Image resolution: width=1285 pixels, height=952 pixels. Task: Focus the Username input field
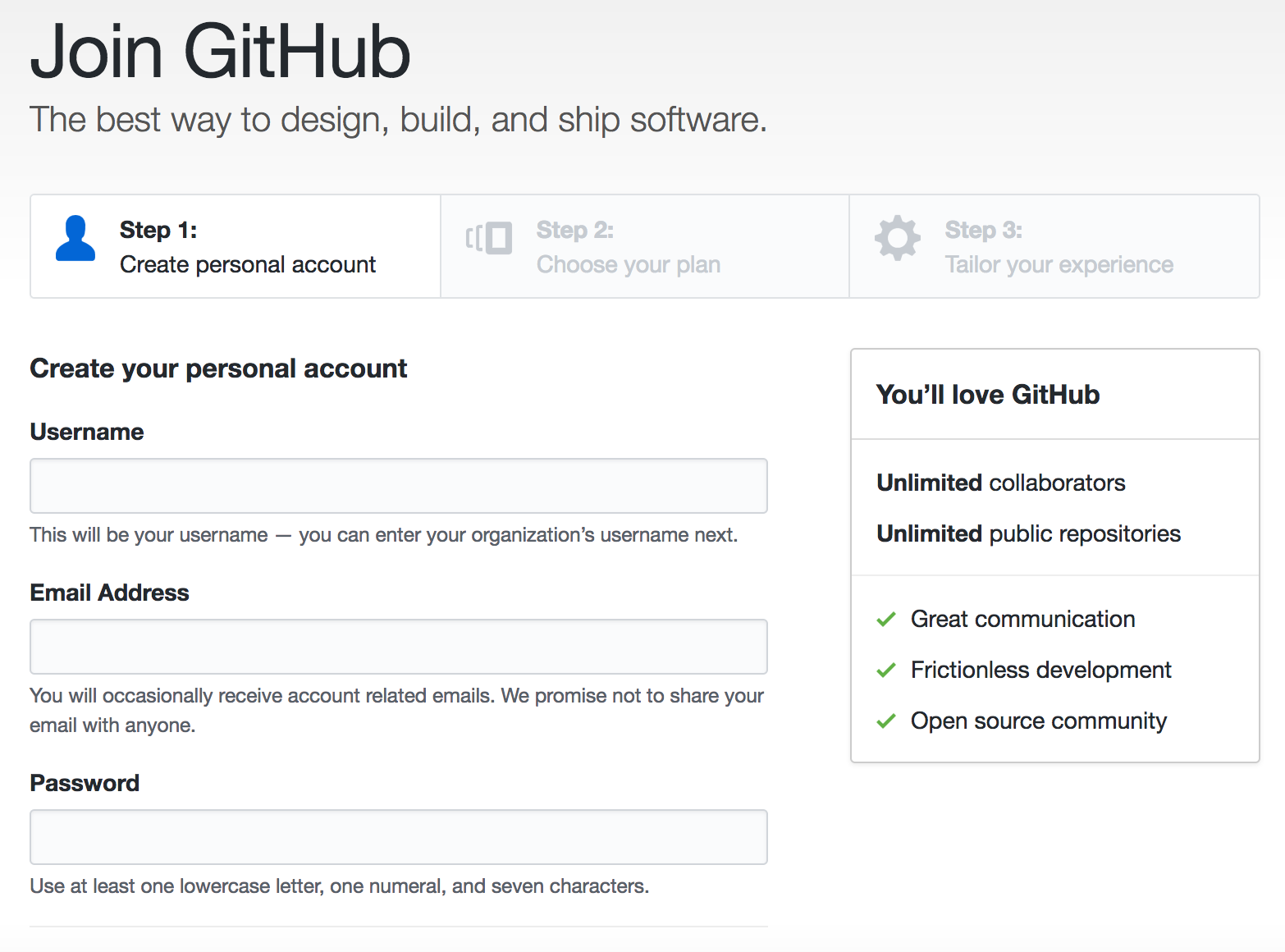tap(399, 486)
